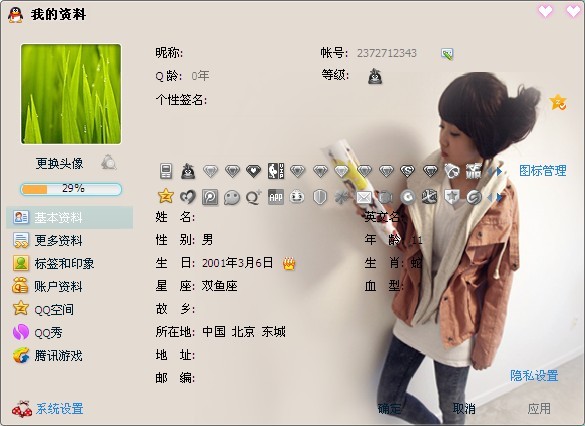585x426 pixels.
Task: Click the gray penguin icon beside the phone icon
Action: [x=188, y=171]
